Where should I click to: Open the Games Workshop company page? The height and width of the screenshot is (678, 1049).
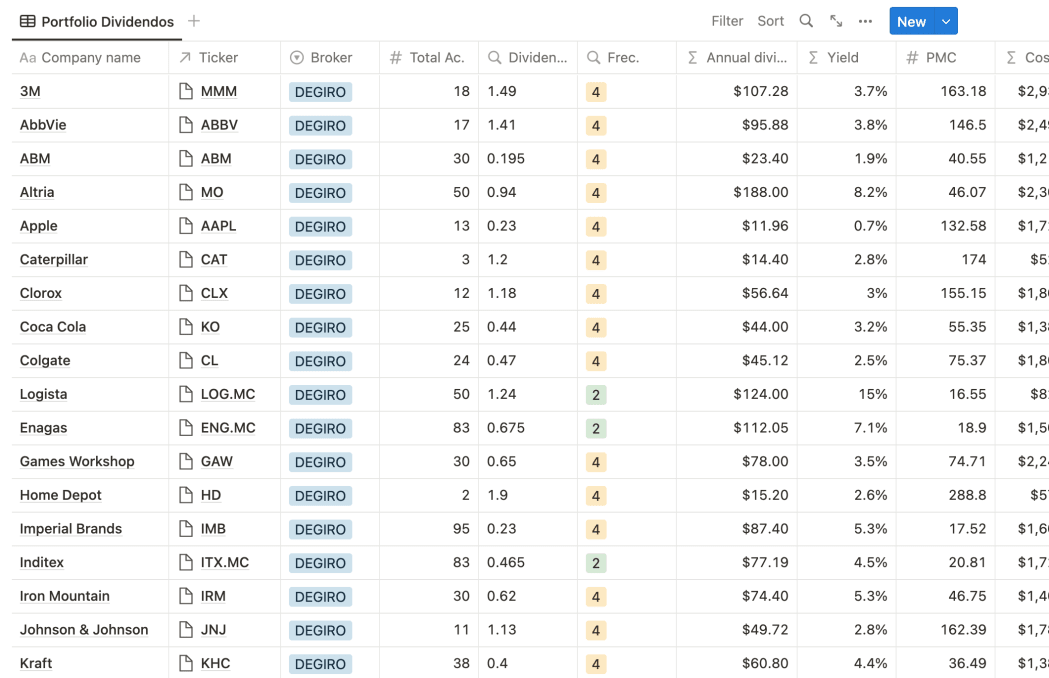tap(77, 461)
